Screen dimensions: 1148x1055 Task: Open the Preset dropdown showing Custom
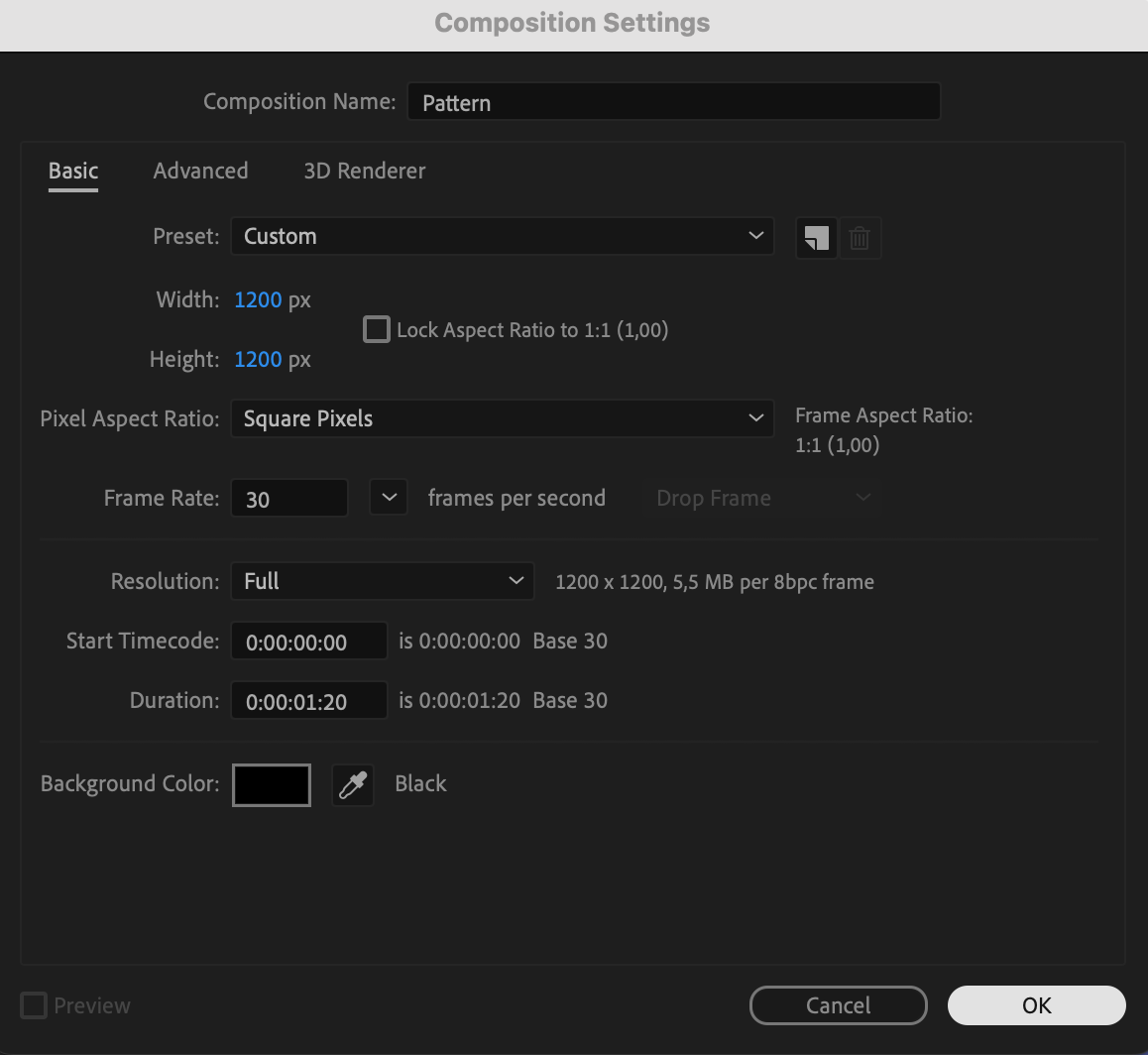pyautogui.click(x=502, y=237)
